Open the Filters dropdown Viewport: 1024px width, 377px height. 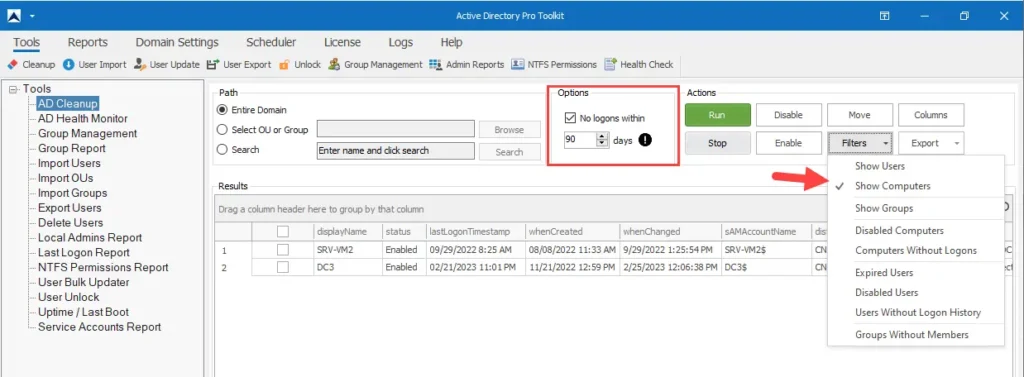(860, 143)
